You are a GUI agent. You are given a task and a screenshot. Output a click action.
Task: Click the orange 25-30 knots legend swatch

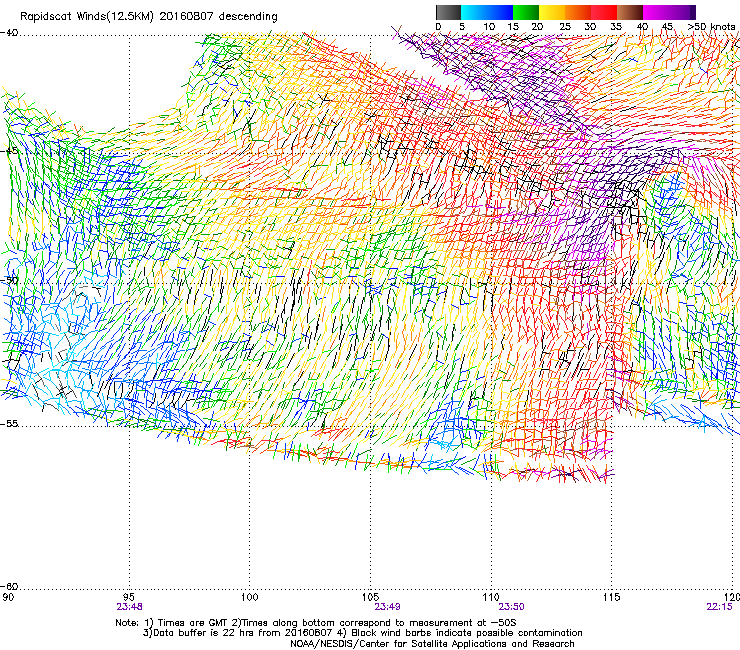(x=578, y=12)
